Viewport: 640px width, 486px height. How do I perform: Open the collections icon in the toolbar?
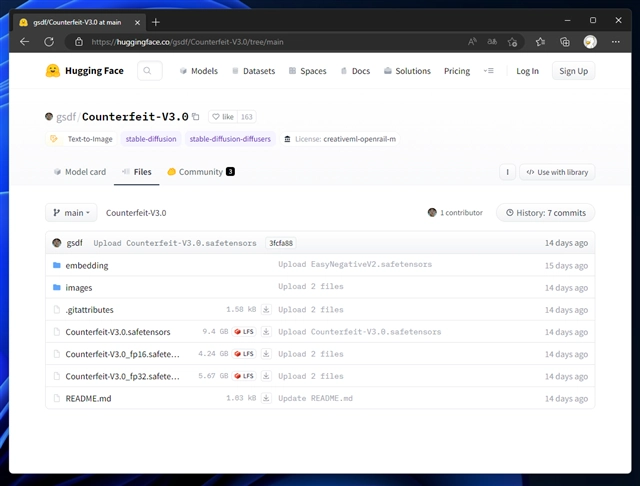point(565,42)
